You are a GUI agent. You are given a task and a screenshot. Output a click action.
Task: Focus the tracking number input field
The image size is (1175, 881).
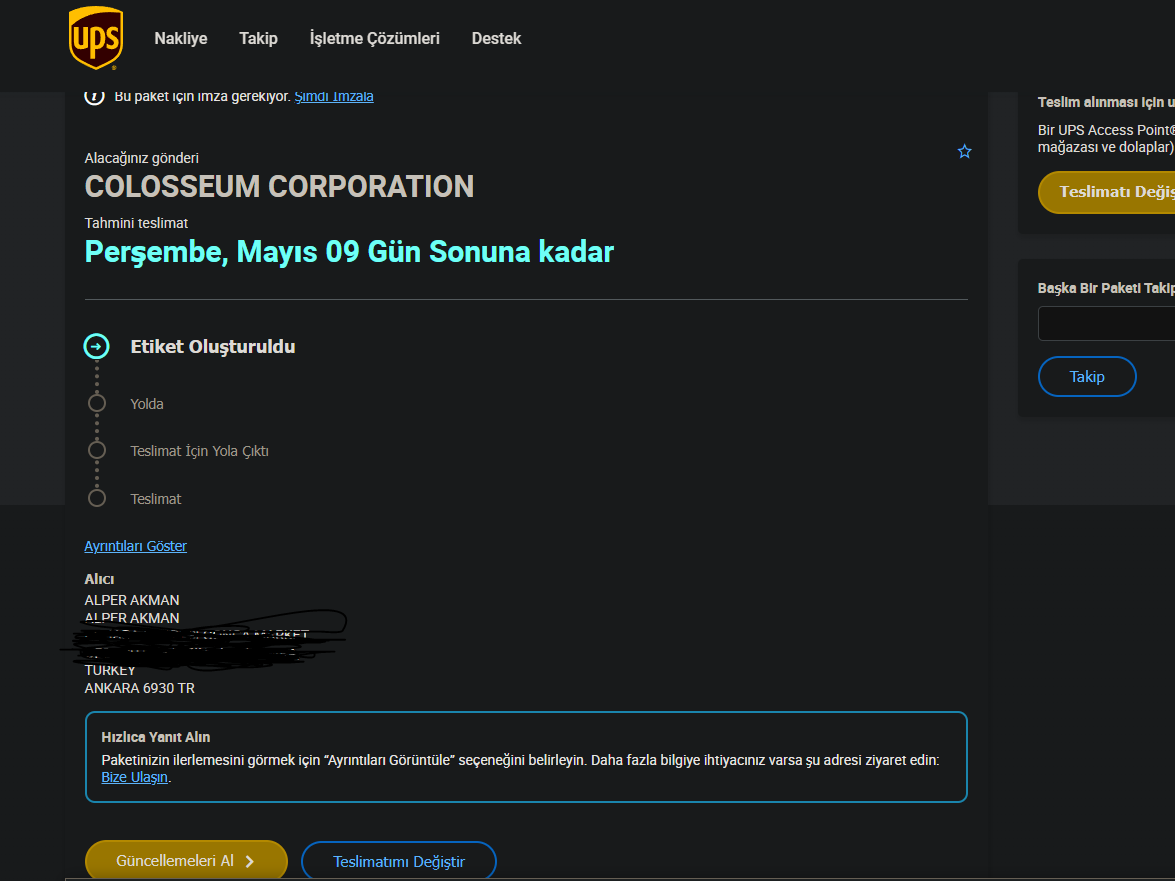pos(1106,324)
